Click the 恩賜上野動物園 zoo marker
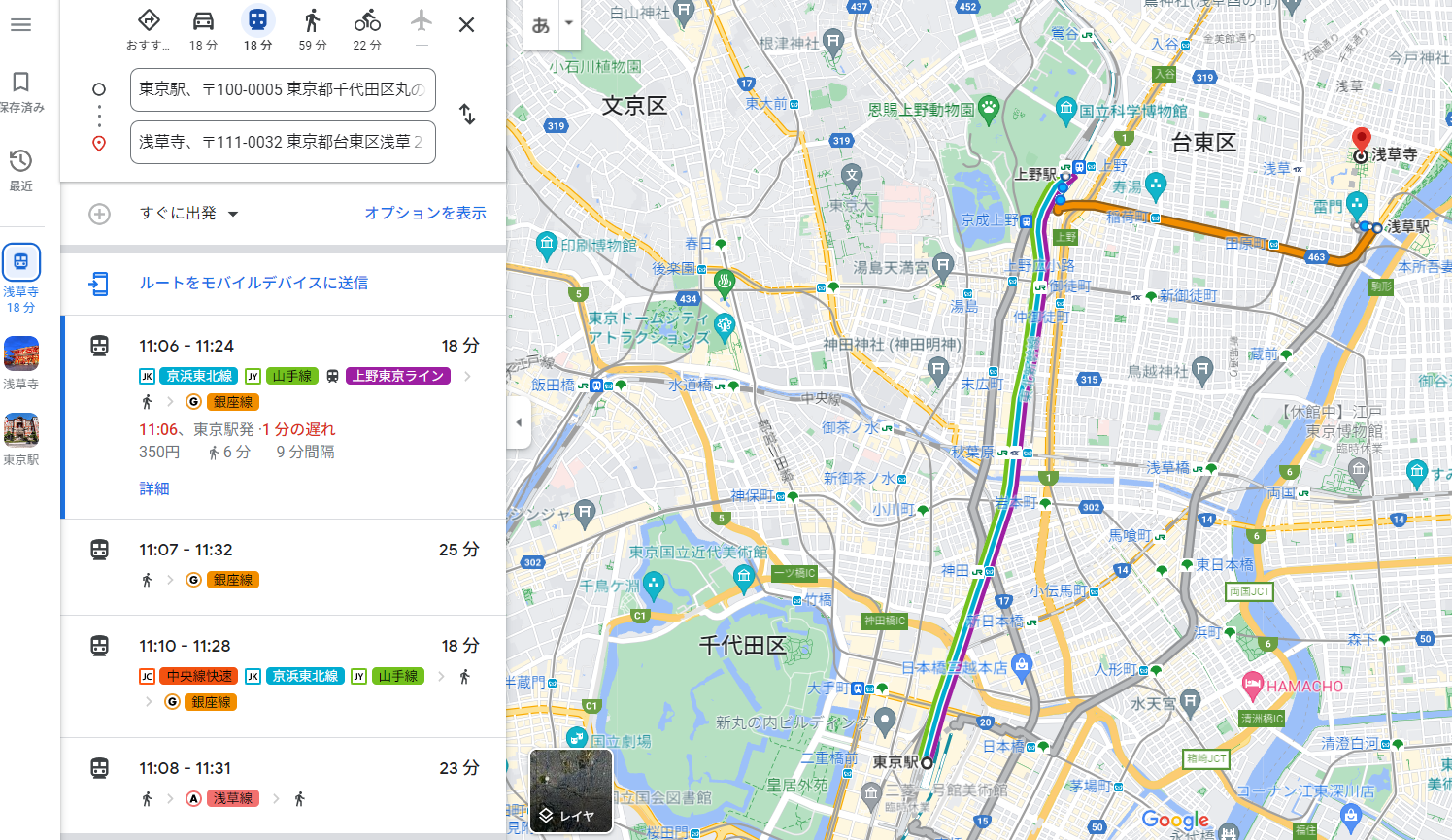This screenshot has height=840, width=1452. [989, 108]
